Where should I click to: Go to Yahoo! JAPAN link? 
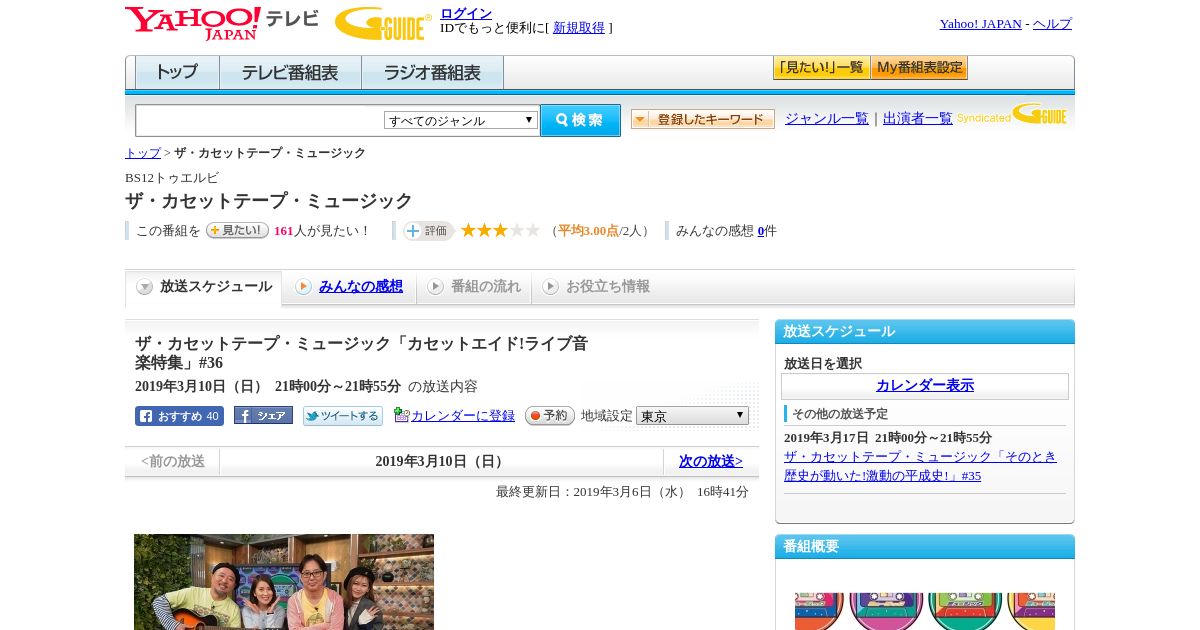coord(980,24)
